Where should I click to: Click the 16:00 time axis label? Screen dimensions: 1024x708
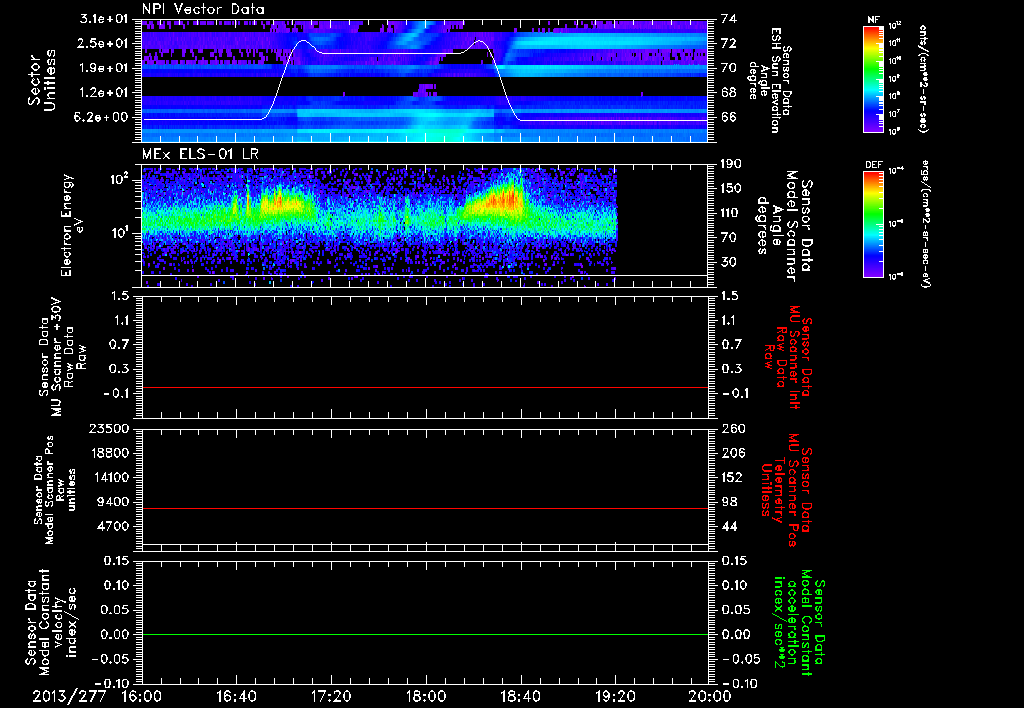(142, 696)
